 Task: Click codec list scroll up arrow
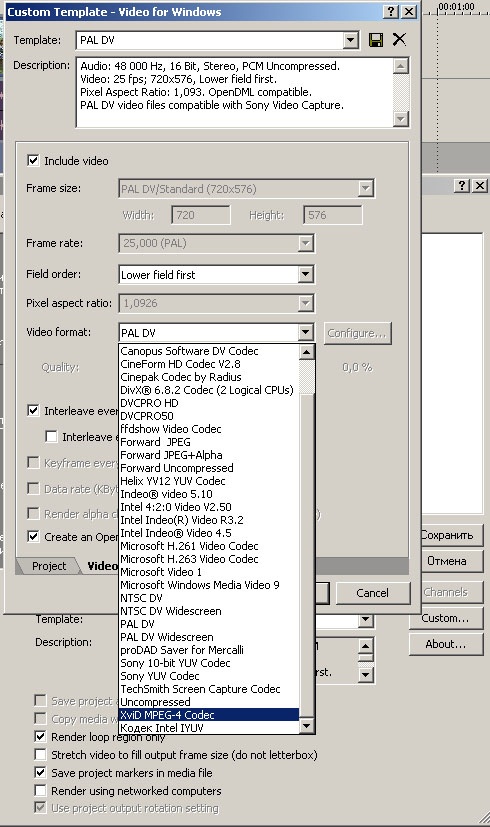pyautogui.click(x=306, y=352)
